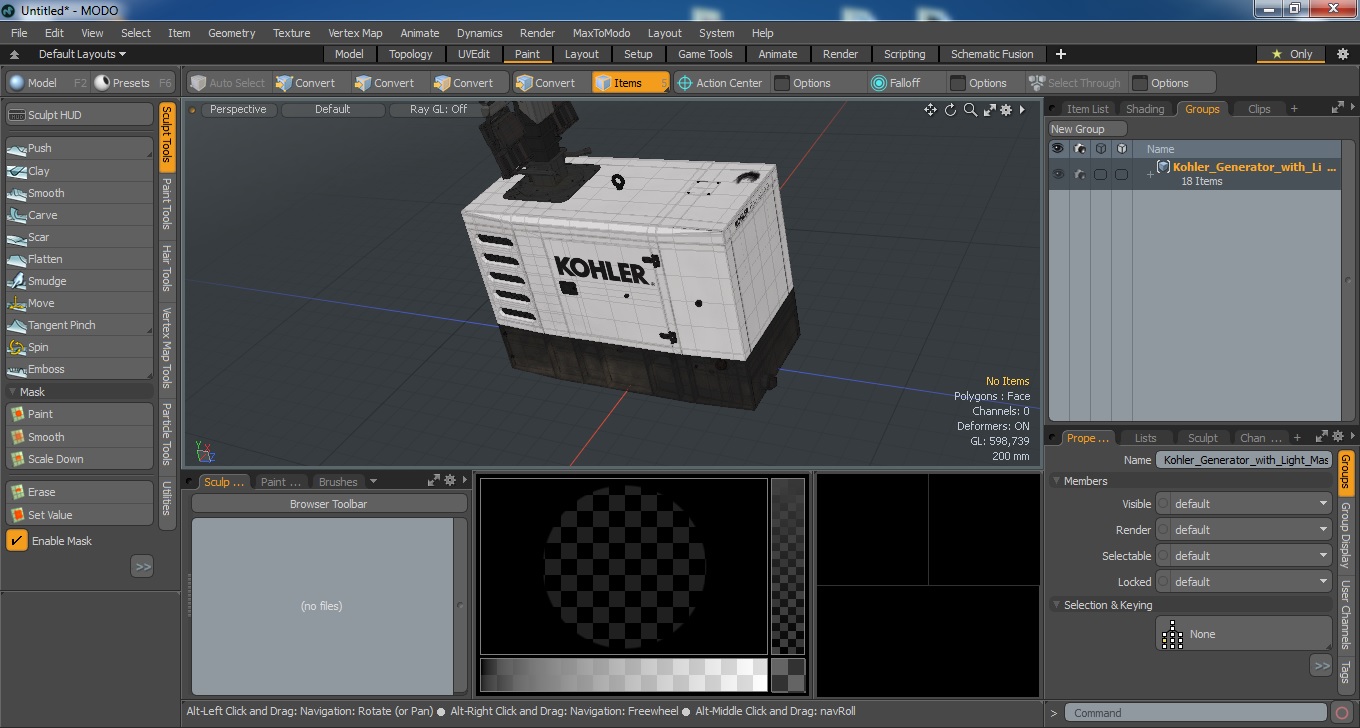The image size is (1360, 728).
Task: Click the Mask Scale Down tool
Action: click(79, 459)
